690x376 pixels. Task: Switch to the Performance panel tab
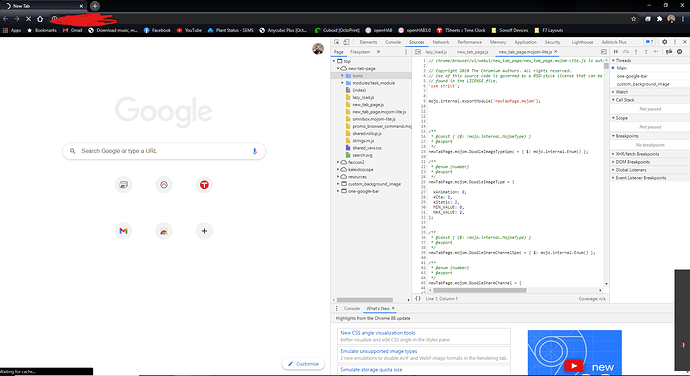[x=469, y=42]
